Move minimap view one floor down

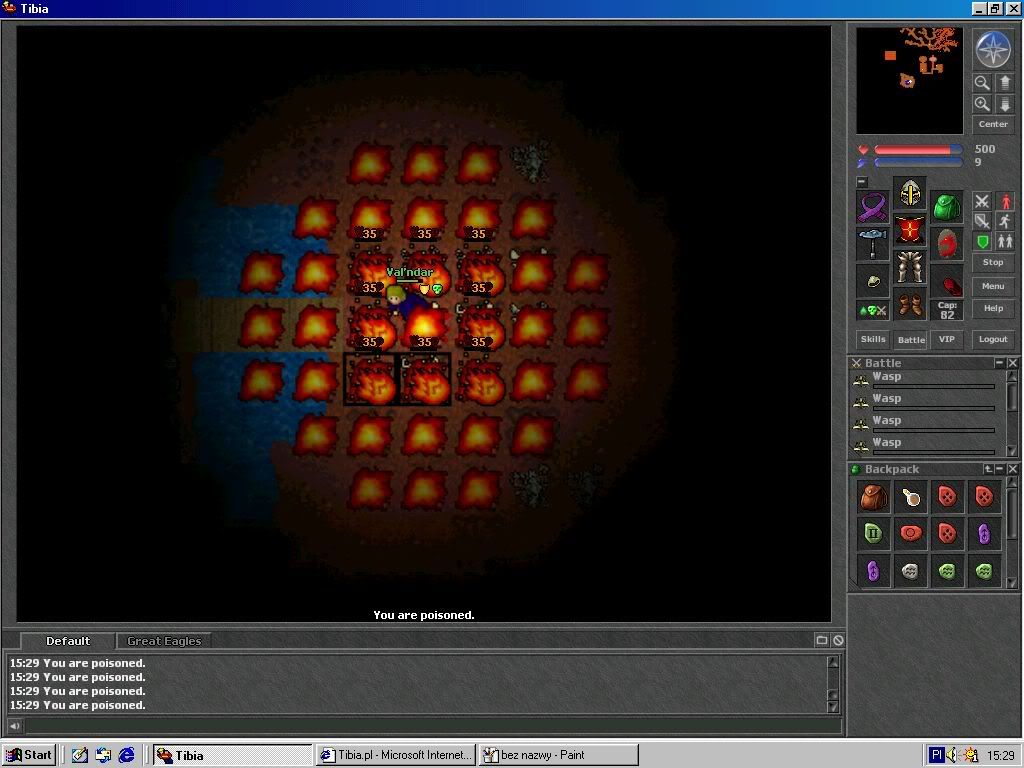coord(1004,104)
